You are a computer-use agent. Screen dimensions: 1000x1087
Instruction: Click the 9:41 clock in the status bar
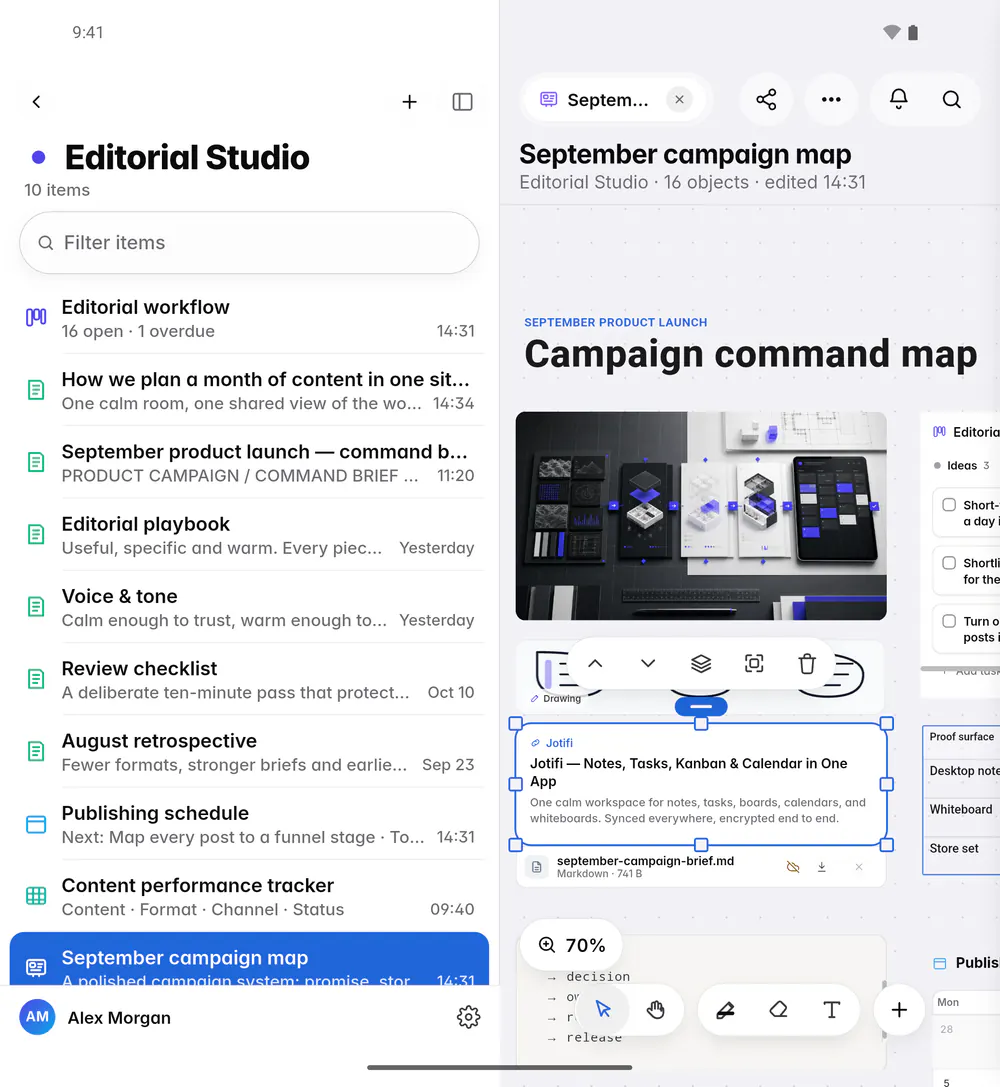point(87,33)
